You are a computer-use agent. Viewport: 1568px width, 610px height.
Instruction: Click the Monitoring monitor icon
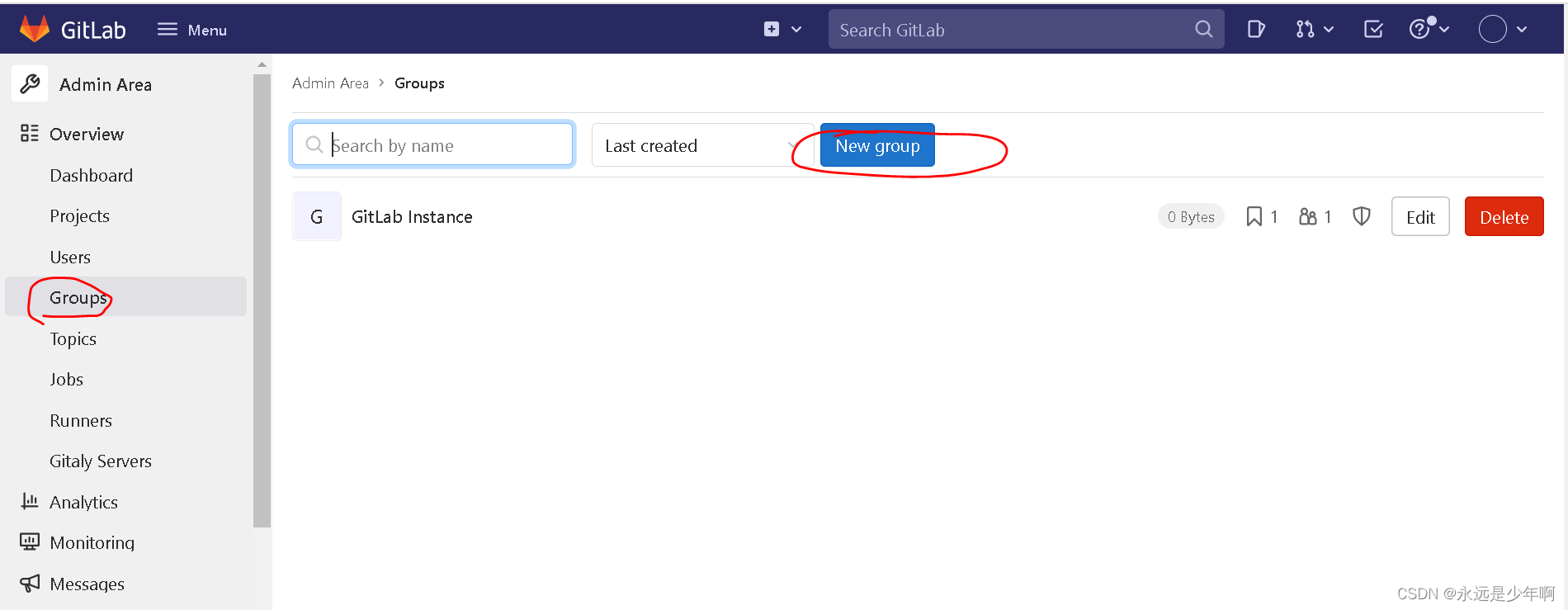[x=30, y=541]
